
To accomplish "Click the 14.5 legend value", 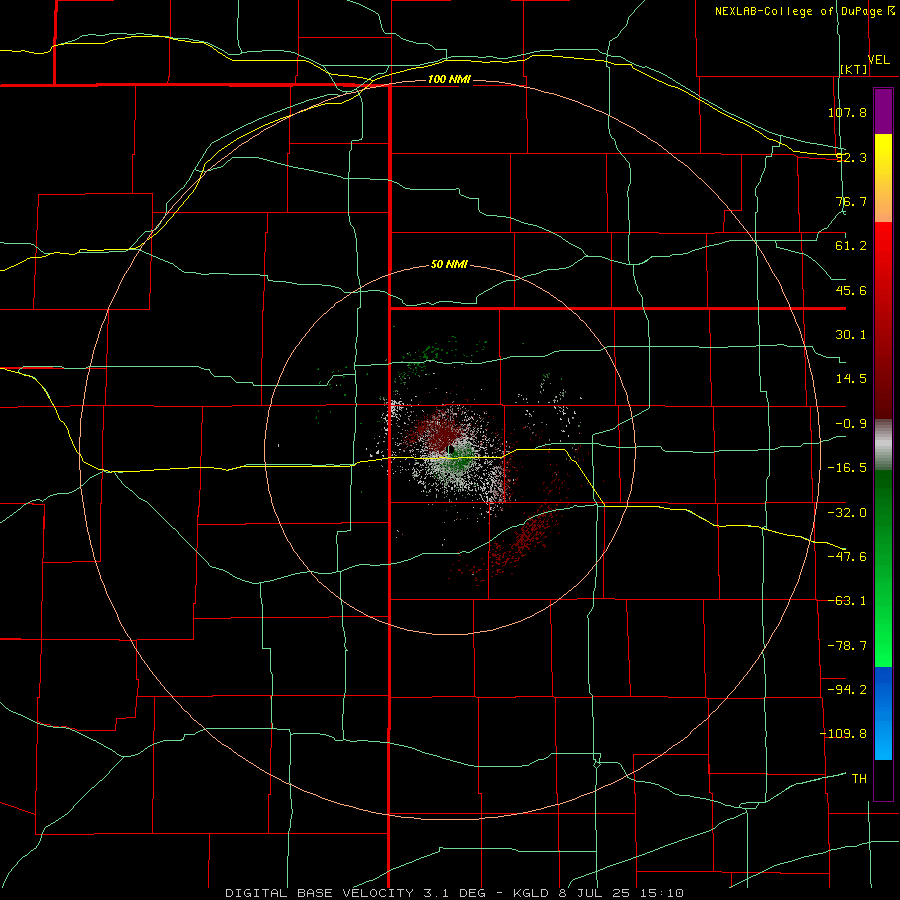I will (x=851, y=379).
